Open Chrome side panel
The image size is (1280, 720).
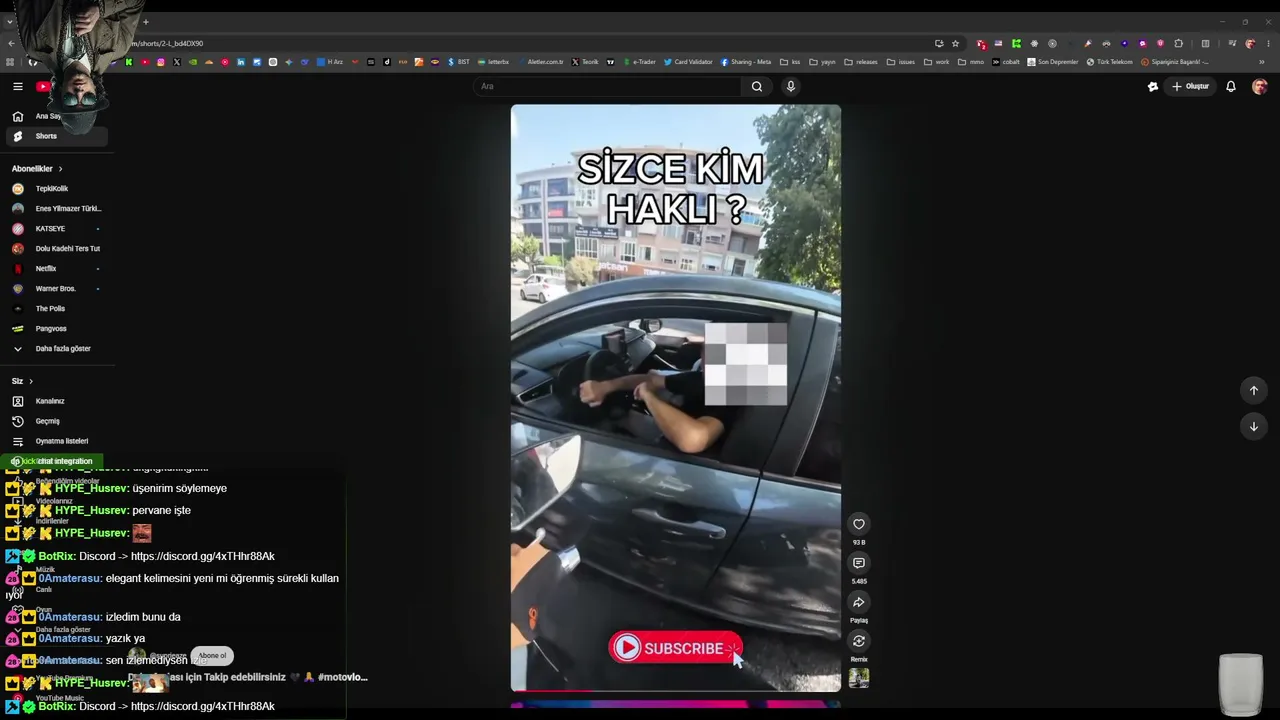1205,44
